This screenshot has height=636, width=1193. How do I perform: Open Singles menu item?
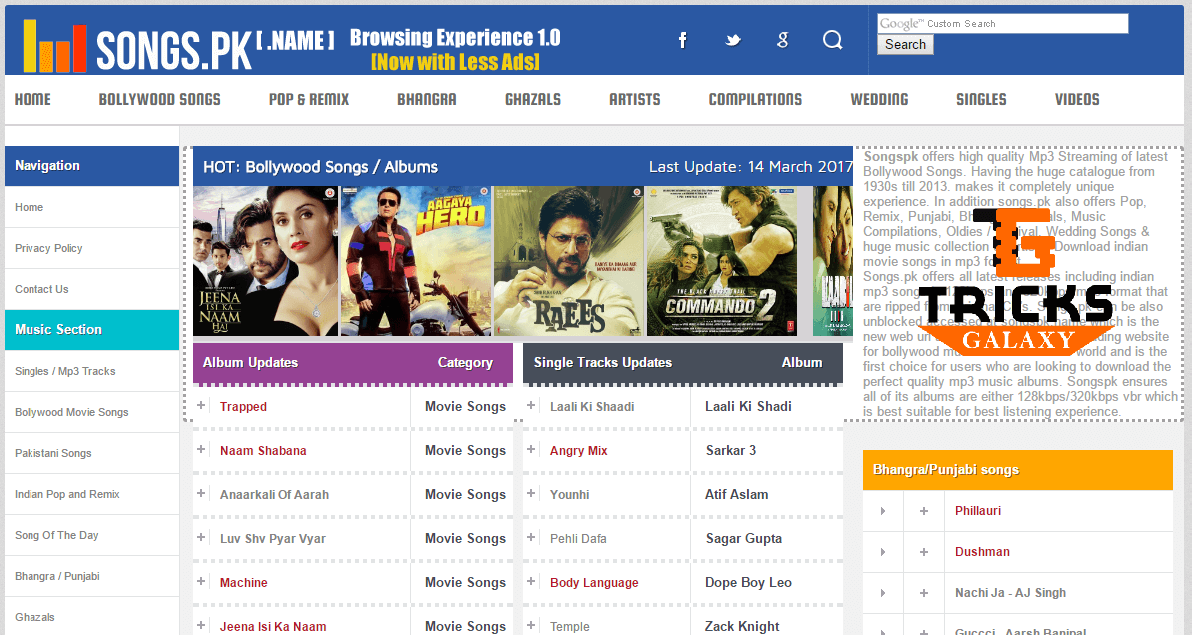[x=981, y=100]
